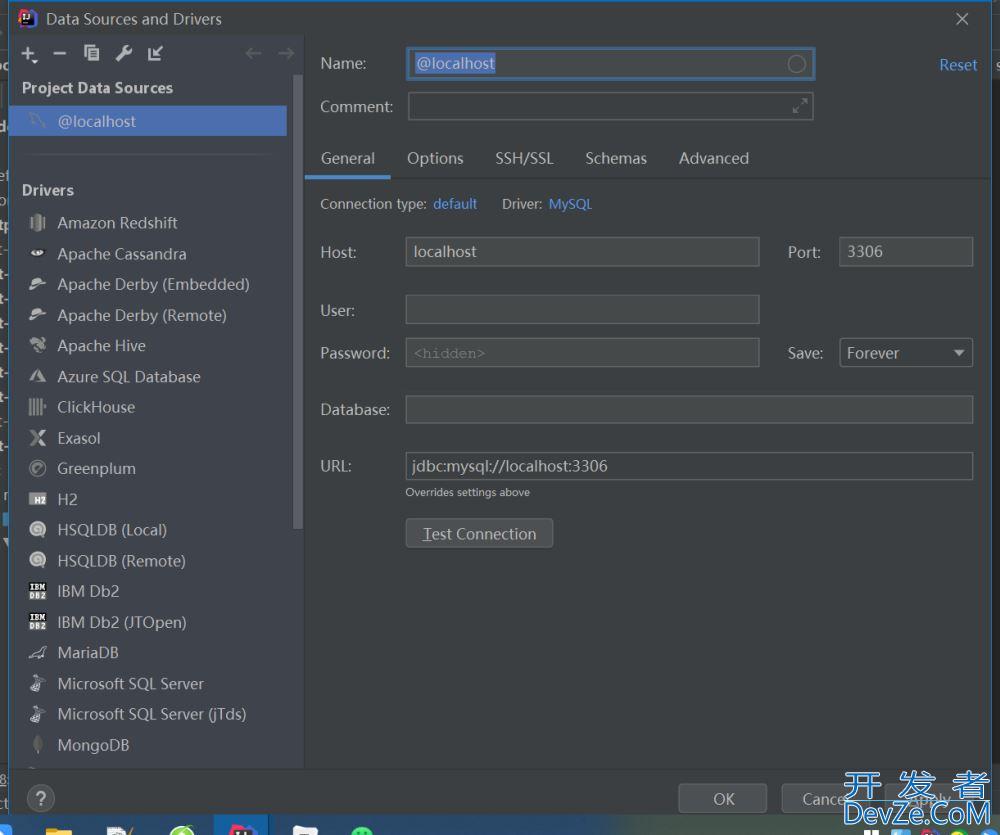Image resolution: width=1000 pixels, height=835 pixels.
Task: Expand the Comment field editor
Action: (800, 106)
